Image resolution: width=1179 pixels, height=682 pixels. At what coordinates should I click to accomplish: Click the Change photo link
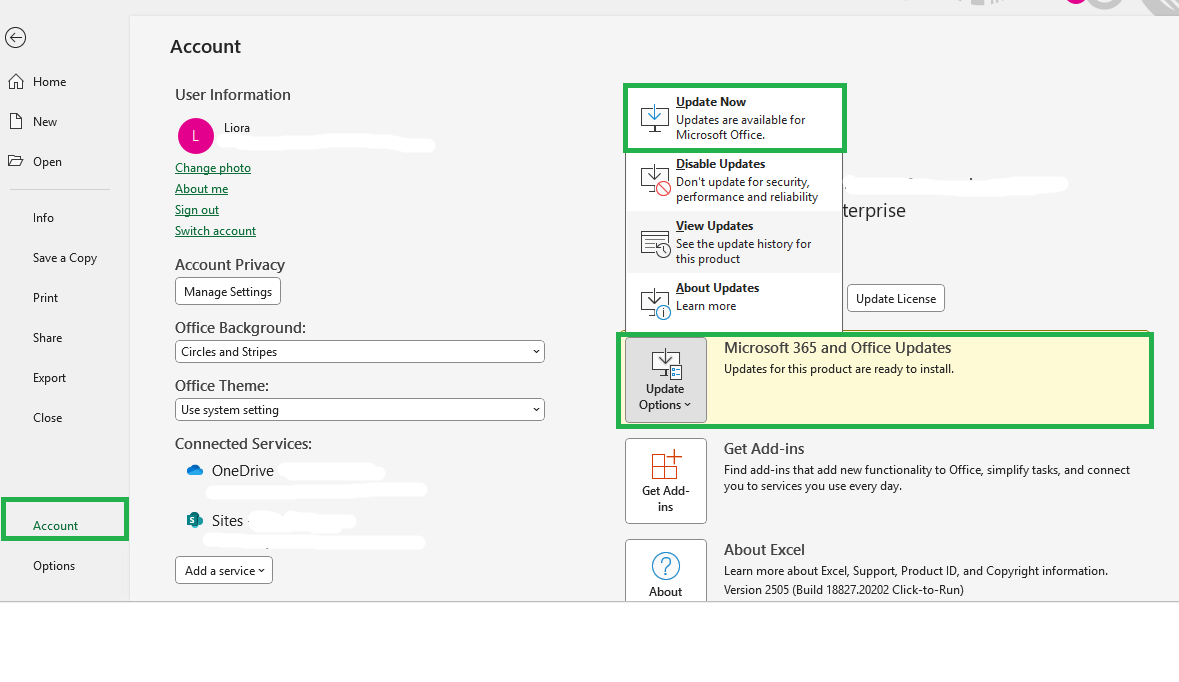213,168
